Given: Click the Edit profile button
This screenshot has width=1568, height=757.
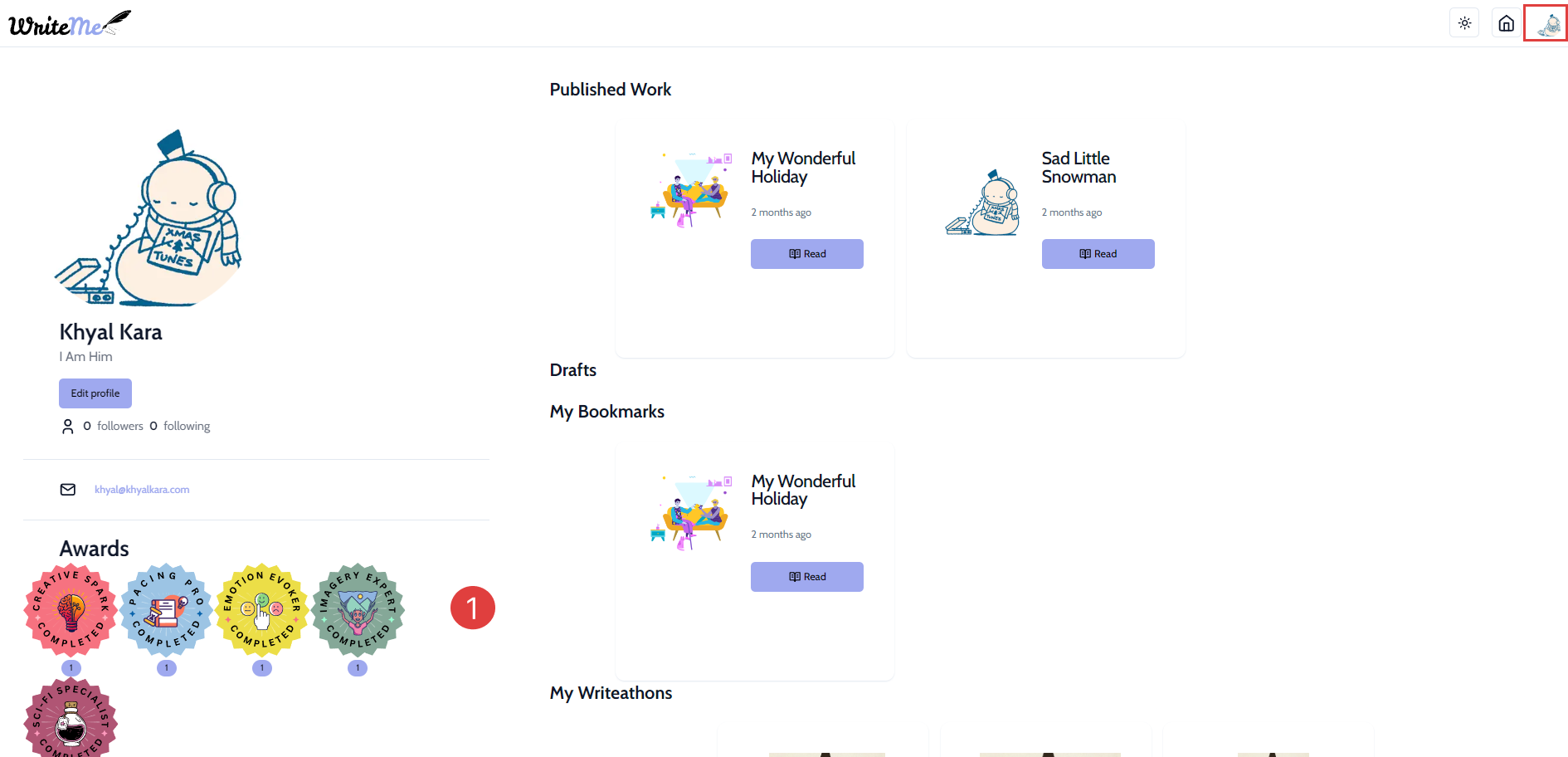Looking at the screenshot, I should (95, 393).
